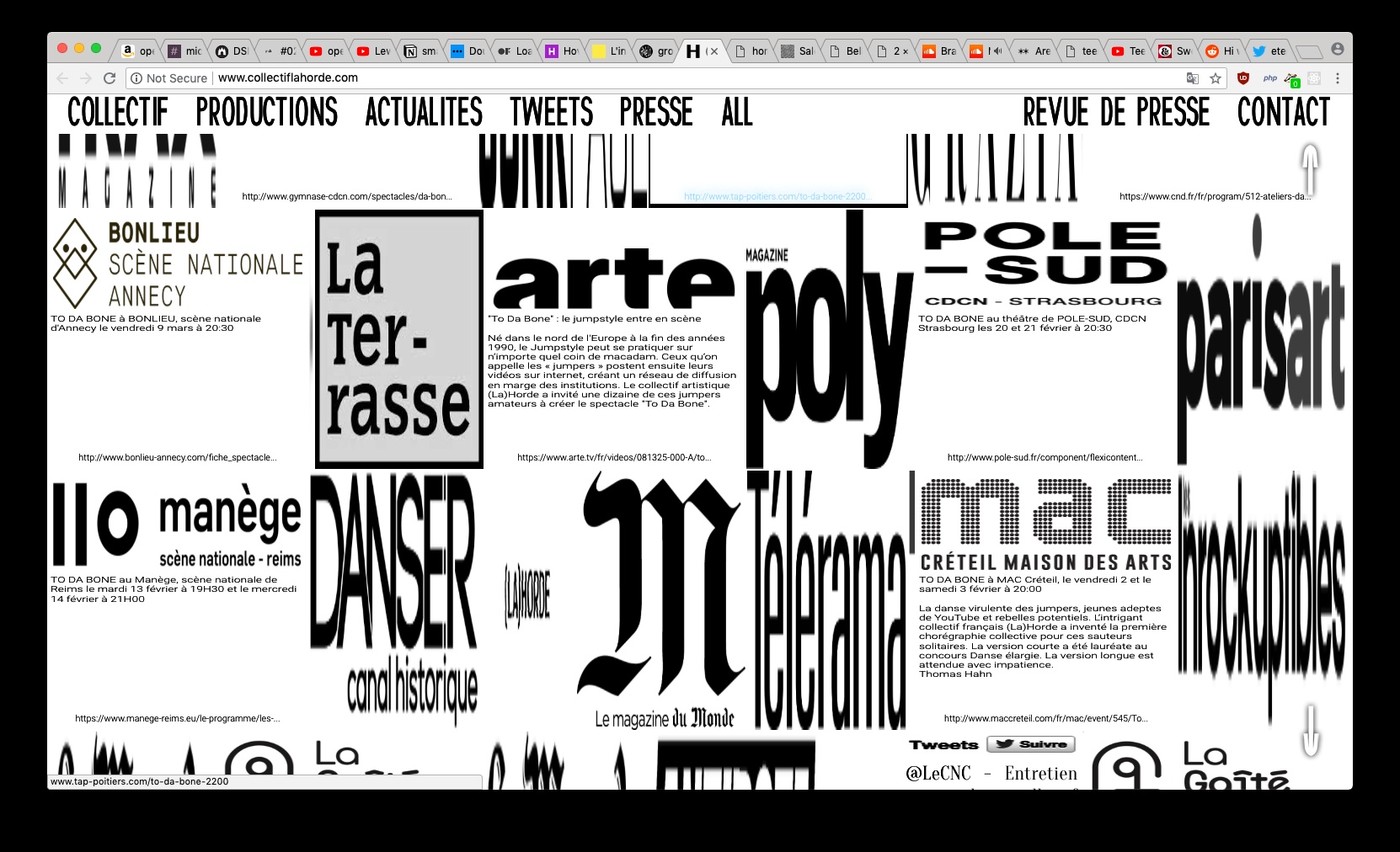Open the PRODUCTIONS menu item
This screenshot has height=852, width=1400.
coord(267,112)
